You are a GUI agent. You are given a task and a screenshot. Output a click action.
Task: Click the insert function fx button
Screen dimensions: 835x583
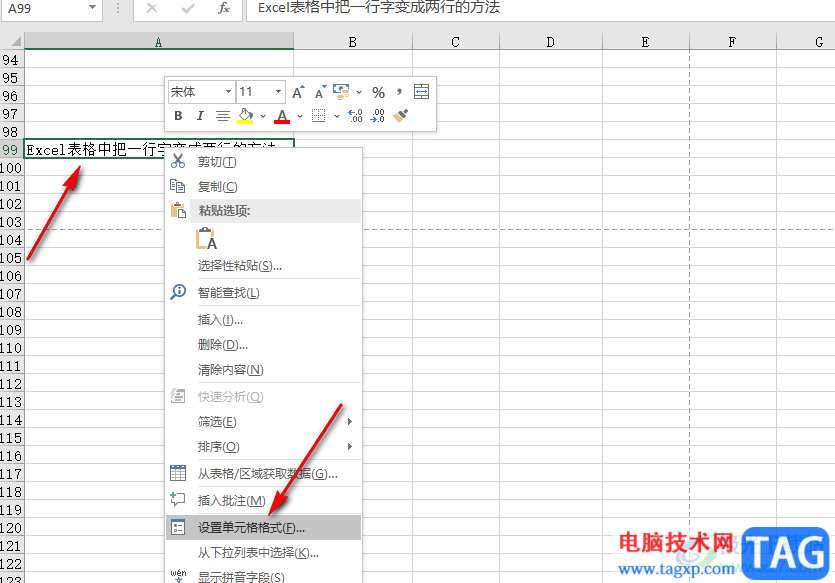224,8
